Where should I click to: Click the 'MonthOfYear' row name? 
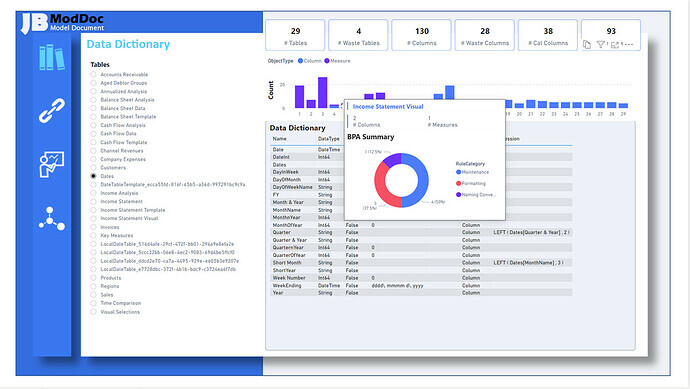287,225
